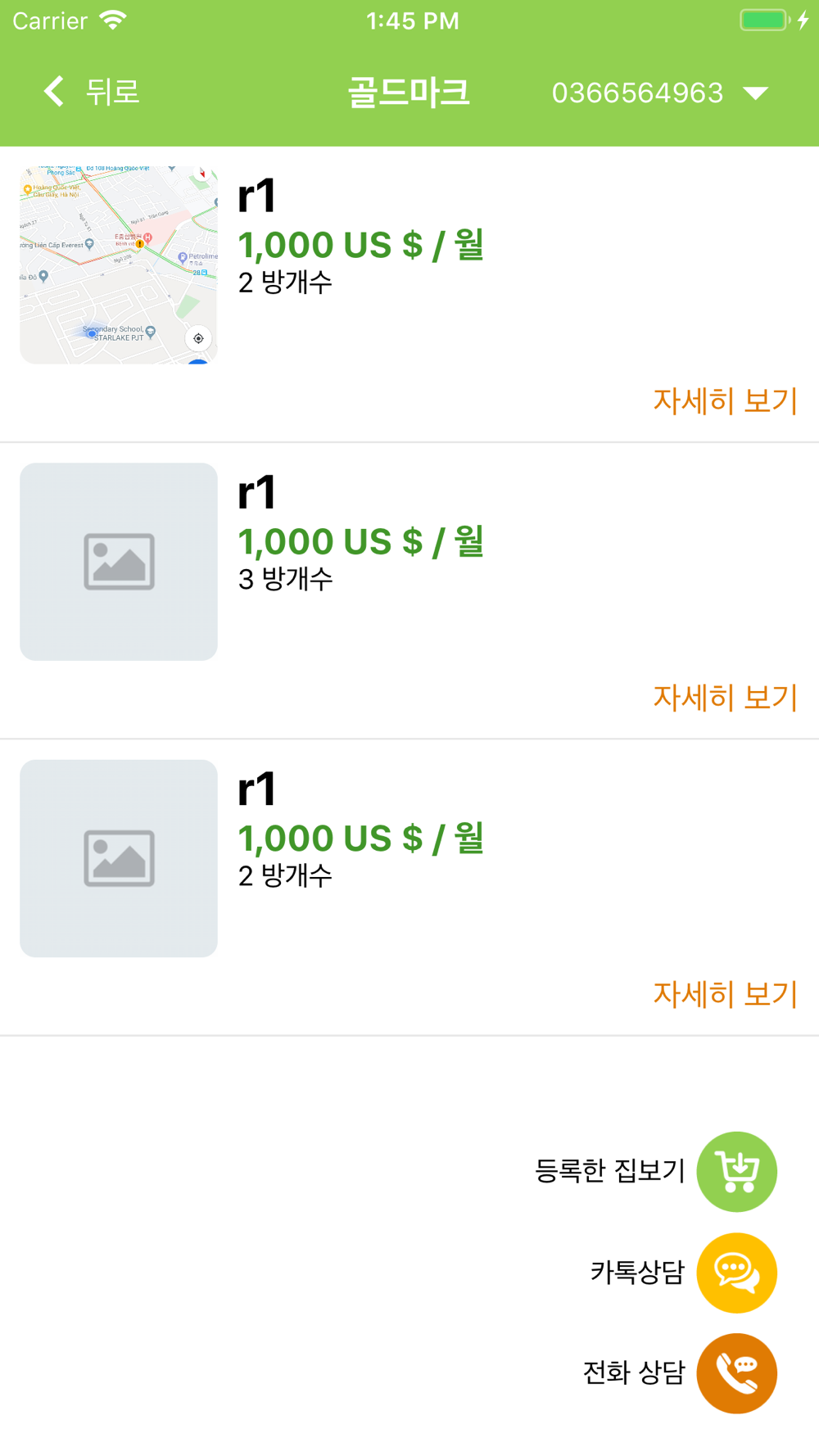Open the map thumbnail of first listing
819x1456 pixels.
119,265
